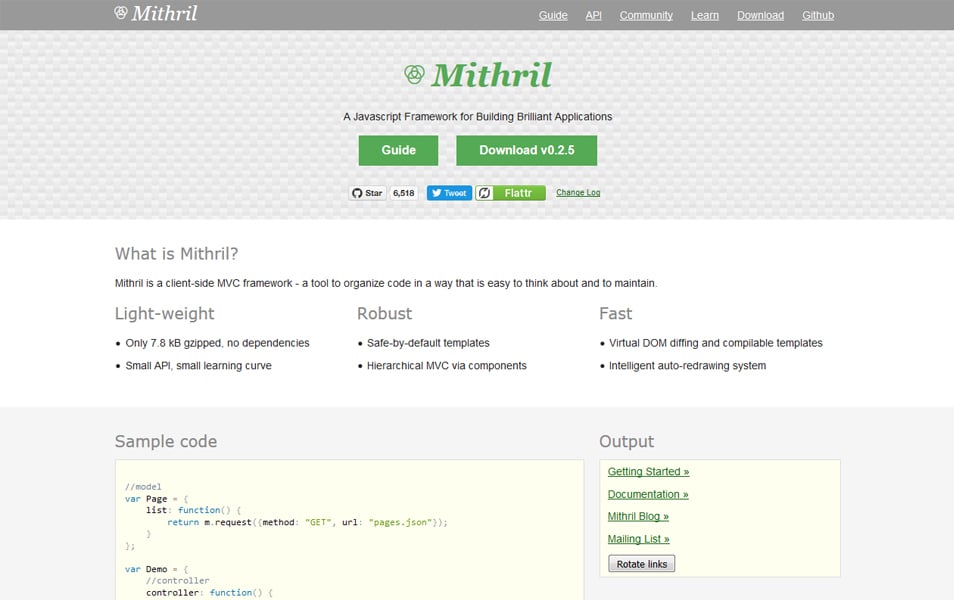Click 'Only 7.8 kB gzipped, no dependencies' text

217,343
